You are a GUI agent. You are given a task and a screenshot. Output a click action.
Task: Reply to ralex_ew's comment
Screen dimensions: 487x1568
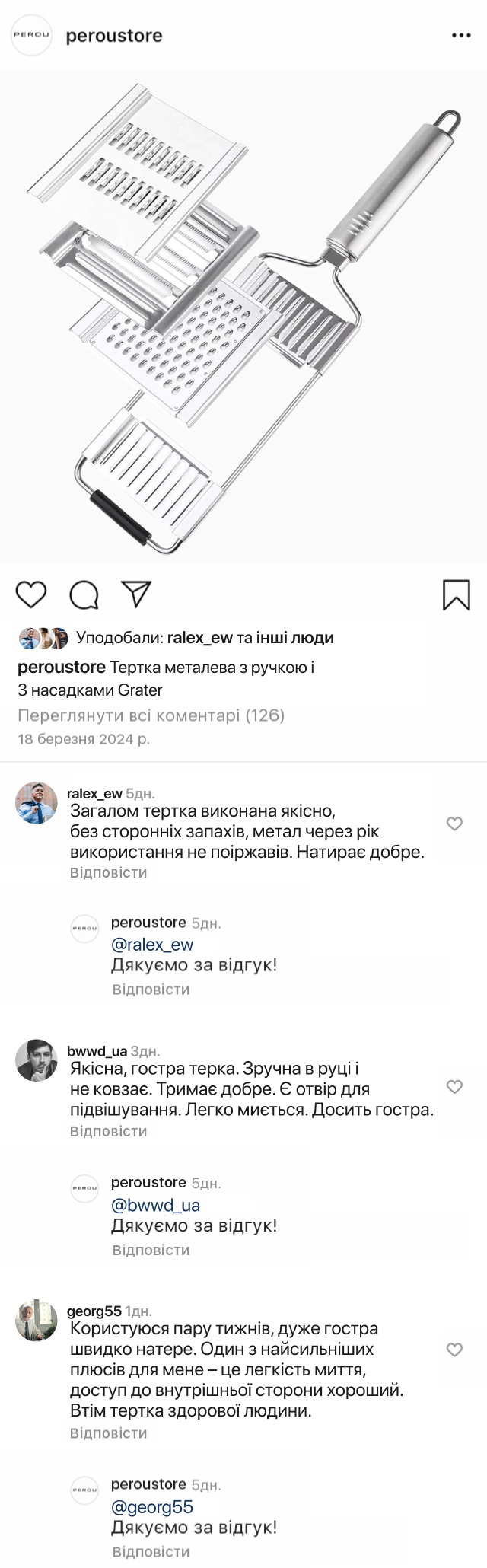(x=108, y=872)
